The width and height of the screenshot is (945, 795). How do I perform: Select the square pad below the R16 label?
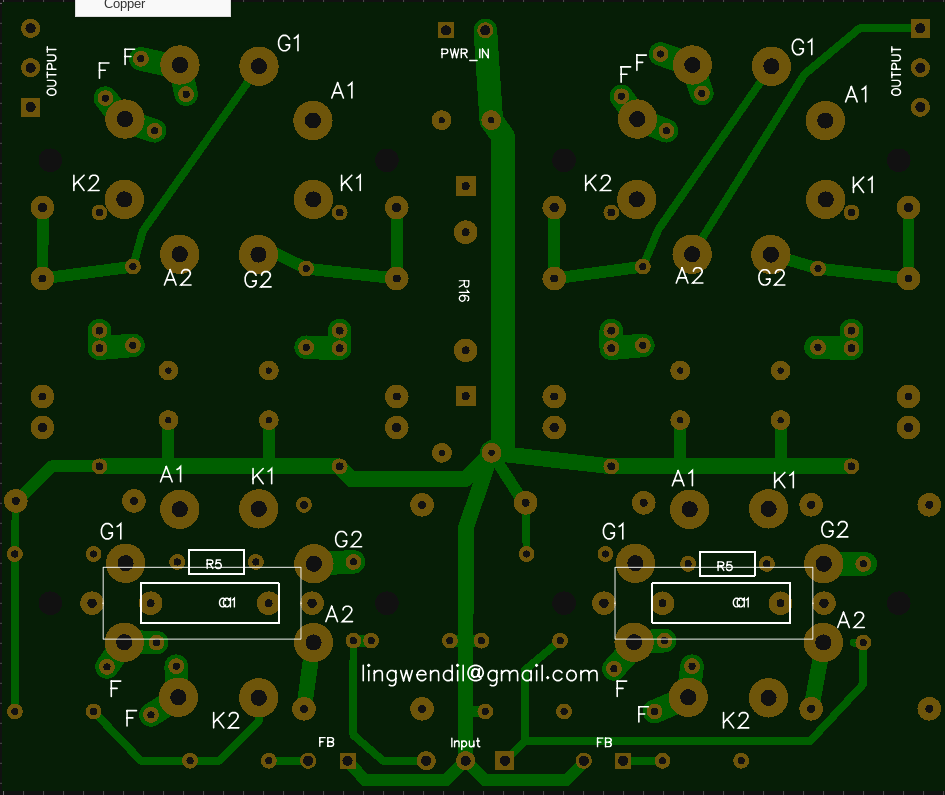466,396
